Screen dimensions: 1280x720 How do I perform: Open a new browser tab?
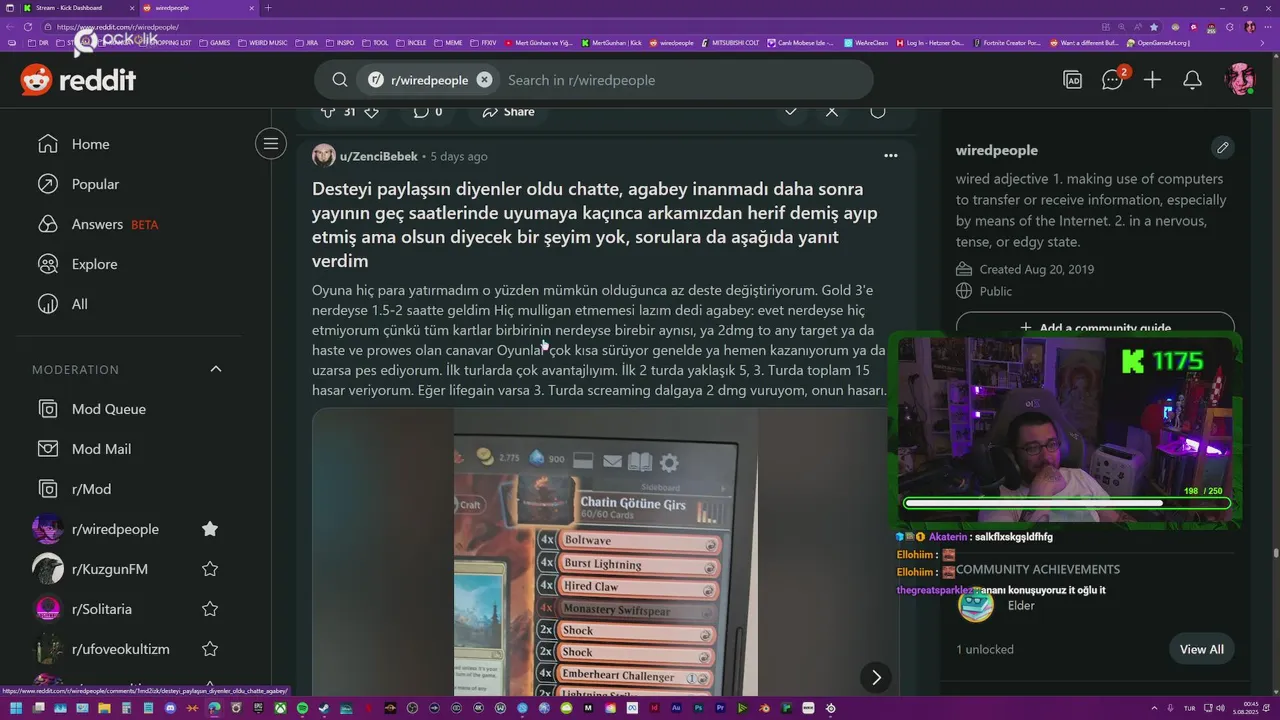(267, 8)
